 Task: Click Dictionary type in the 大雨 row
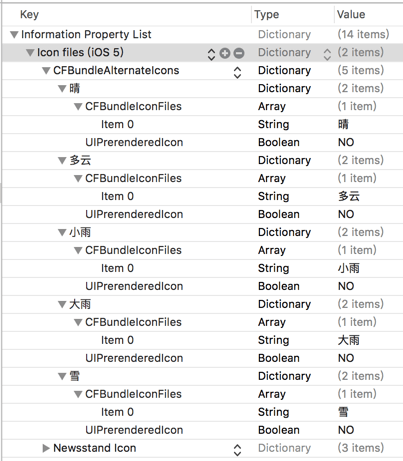[284, 304]
